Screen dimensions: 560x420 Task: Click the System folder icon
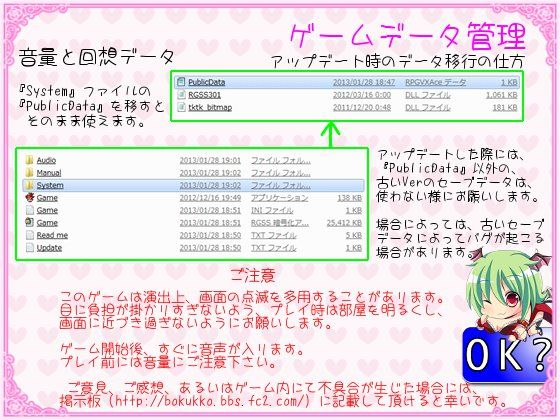click(30, 185)
